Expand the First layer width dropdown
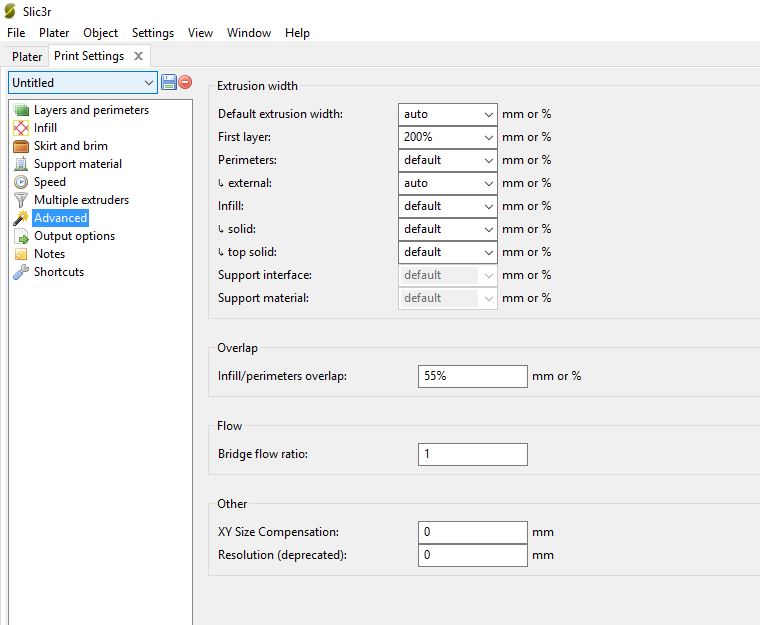This screenshot has height=625, width=760. click(x=488, y=137)
